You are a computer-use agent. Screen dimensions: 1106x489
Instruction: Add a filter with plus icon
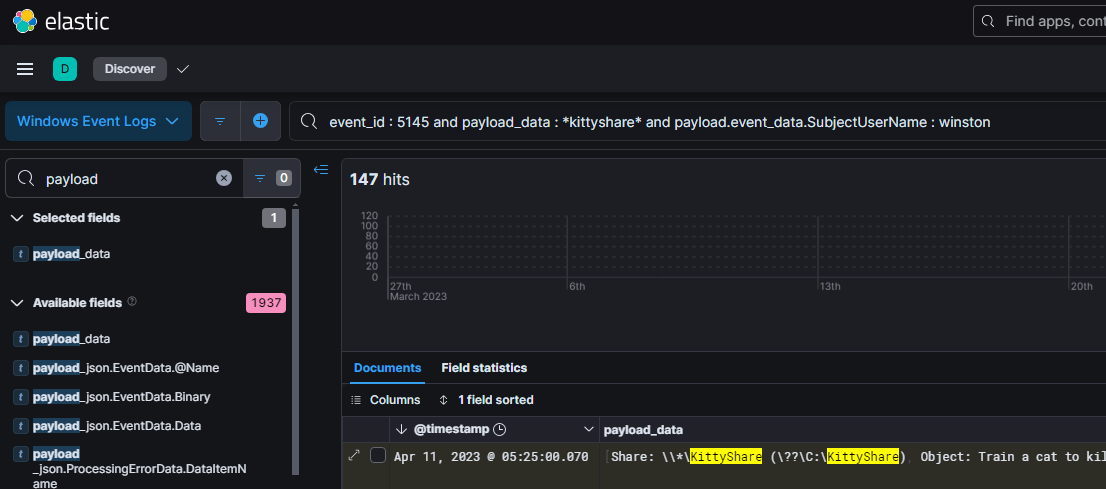point(260,121)
